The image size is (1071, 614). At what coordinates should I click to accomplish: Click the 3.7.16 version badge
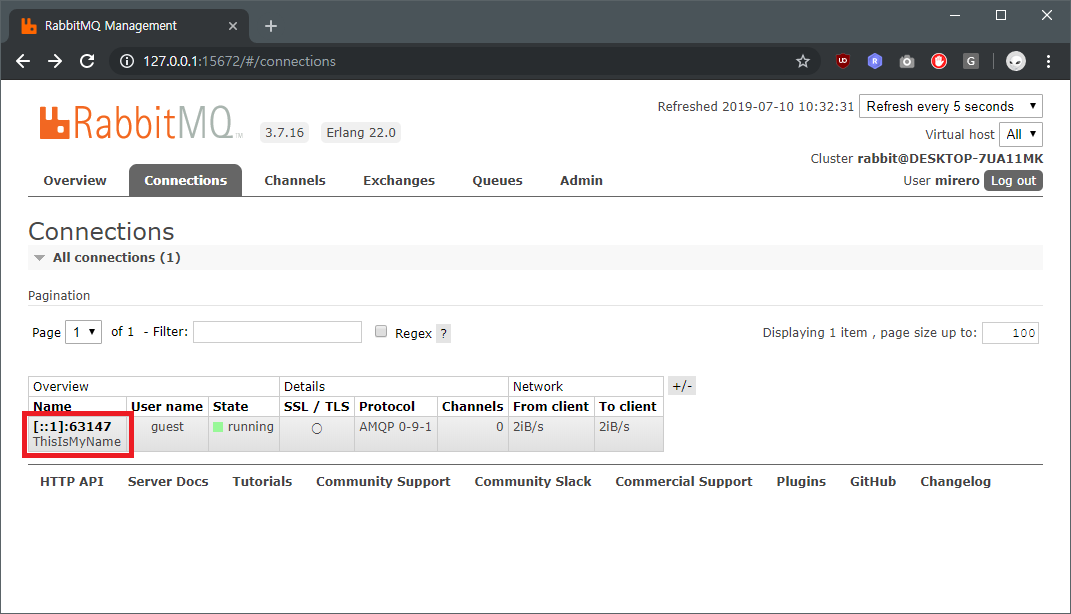pos(284,132)
